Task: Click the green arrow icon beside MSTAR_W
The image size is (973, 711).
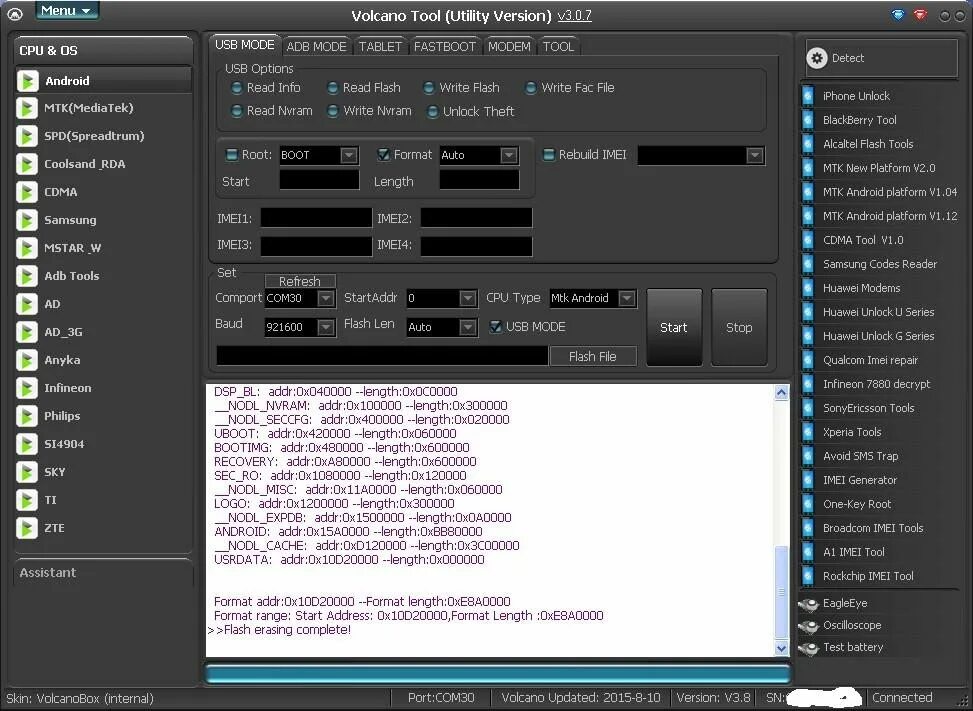Action: (27, 248)
